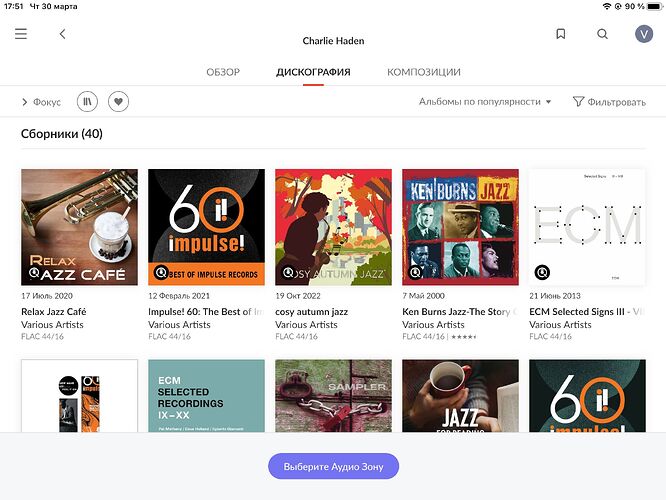Click the battery indicator in status bar
This screenshot has height=500, width=666.
pyautogui.click(x=655, y=6)
